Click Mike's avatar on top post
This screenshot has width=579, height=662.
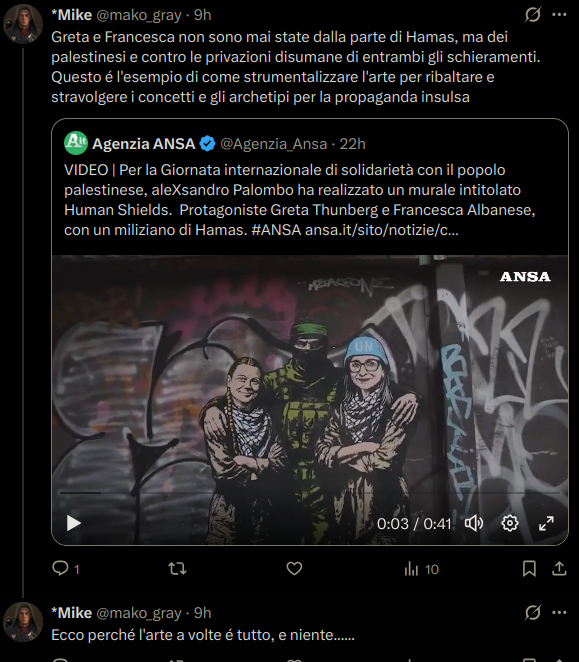(x=23, y=24)
